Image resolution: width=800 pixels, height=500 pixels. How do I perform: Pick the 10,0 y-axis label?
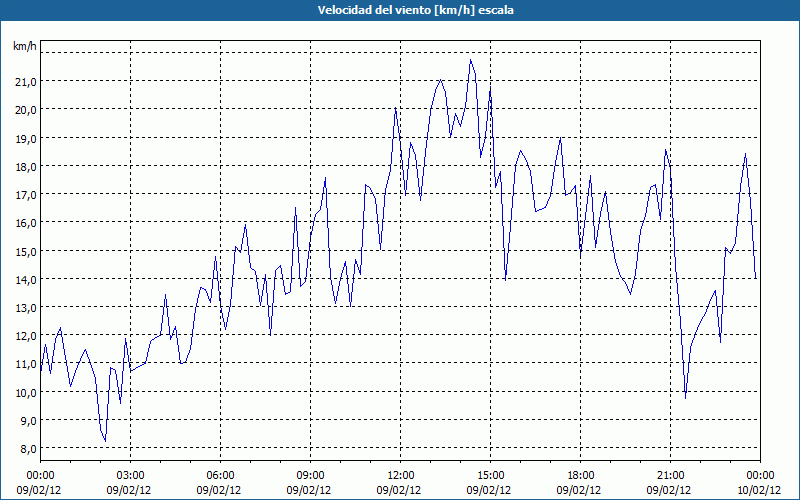[25, 392]
